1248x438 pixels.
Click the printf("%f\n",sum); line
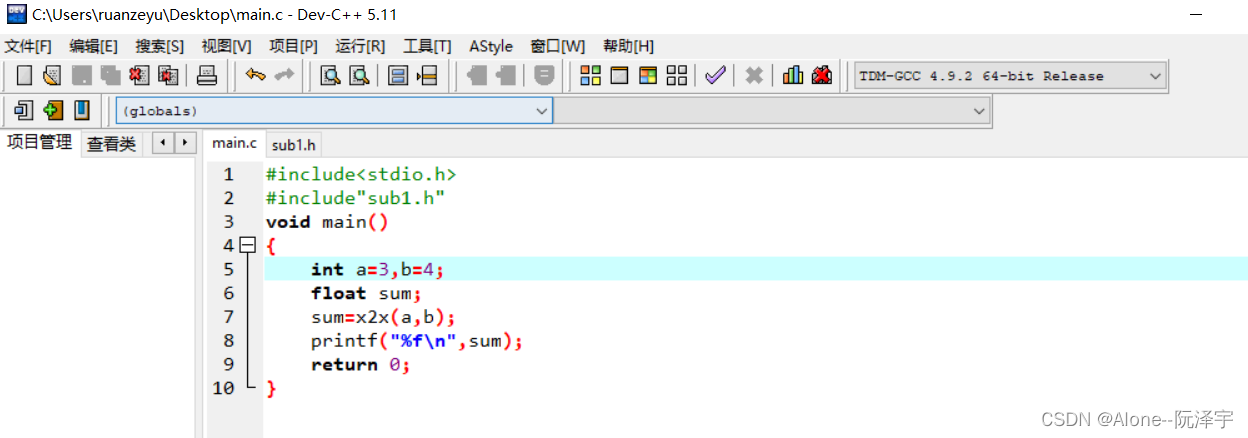tap(417, 341)
